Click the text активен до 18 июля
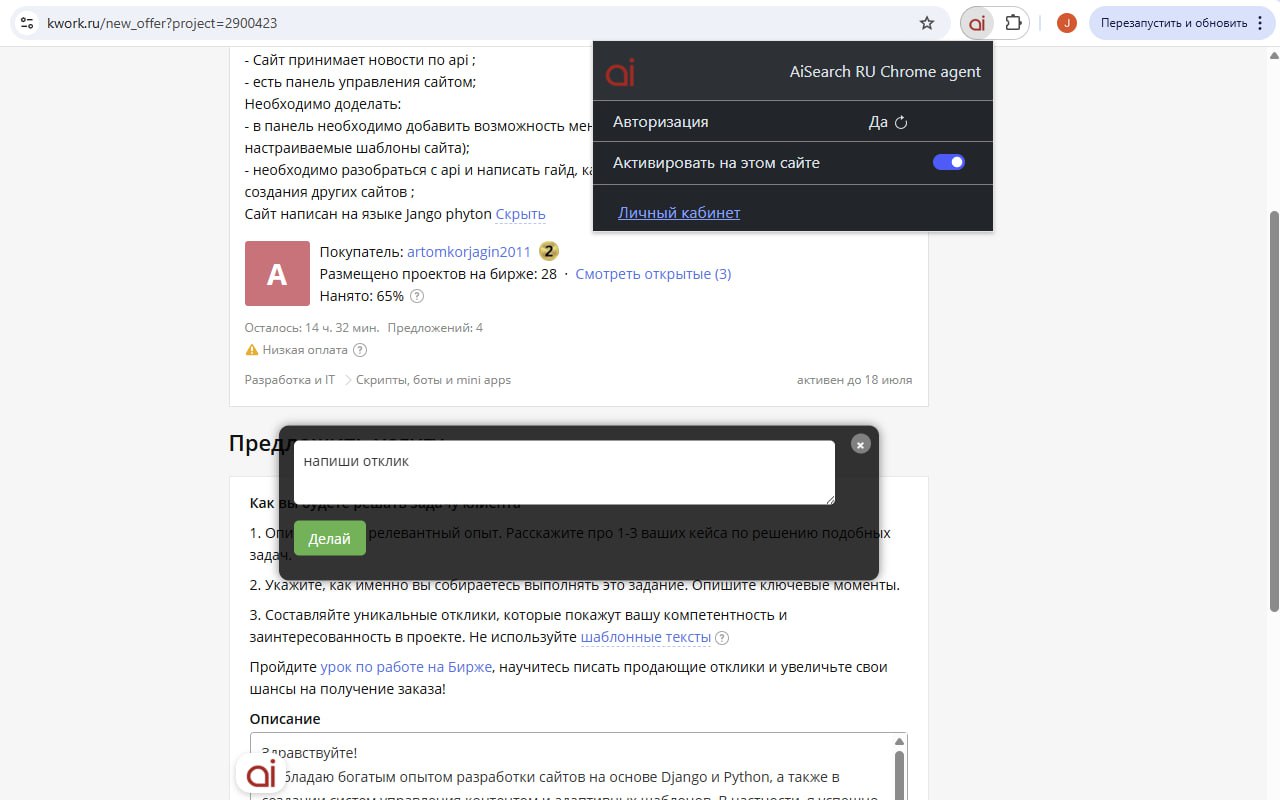Screen dimensions: 1280x800 854,380
